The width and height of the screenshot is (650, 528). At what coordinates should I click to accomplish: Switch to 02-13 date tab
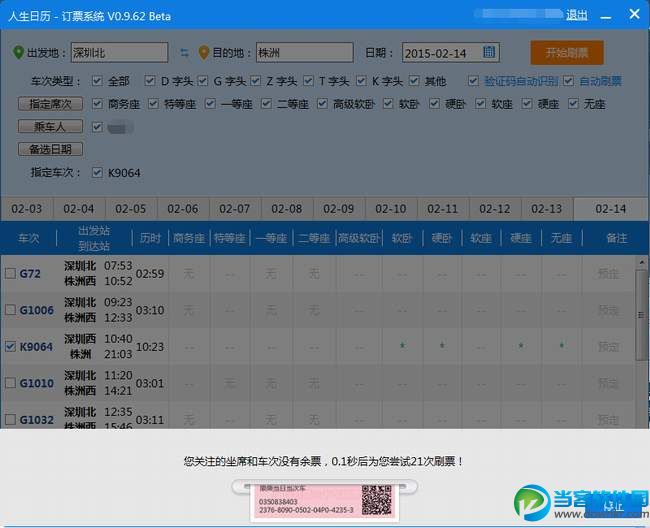[546, 208]
